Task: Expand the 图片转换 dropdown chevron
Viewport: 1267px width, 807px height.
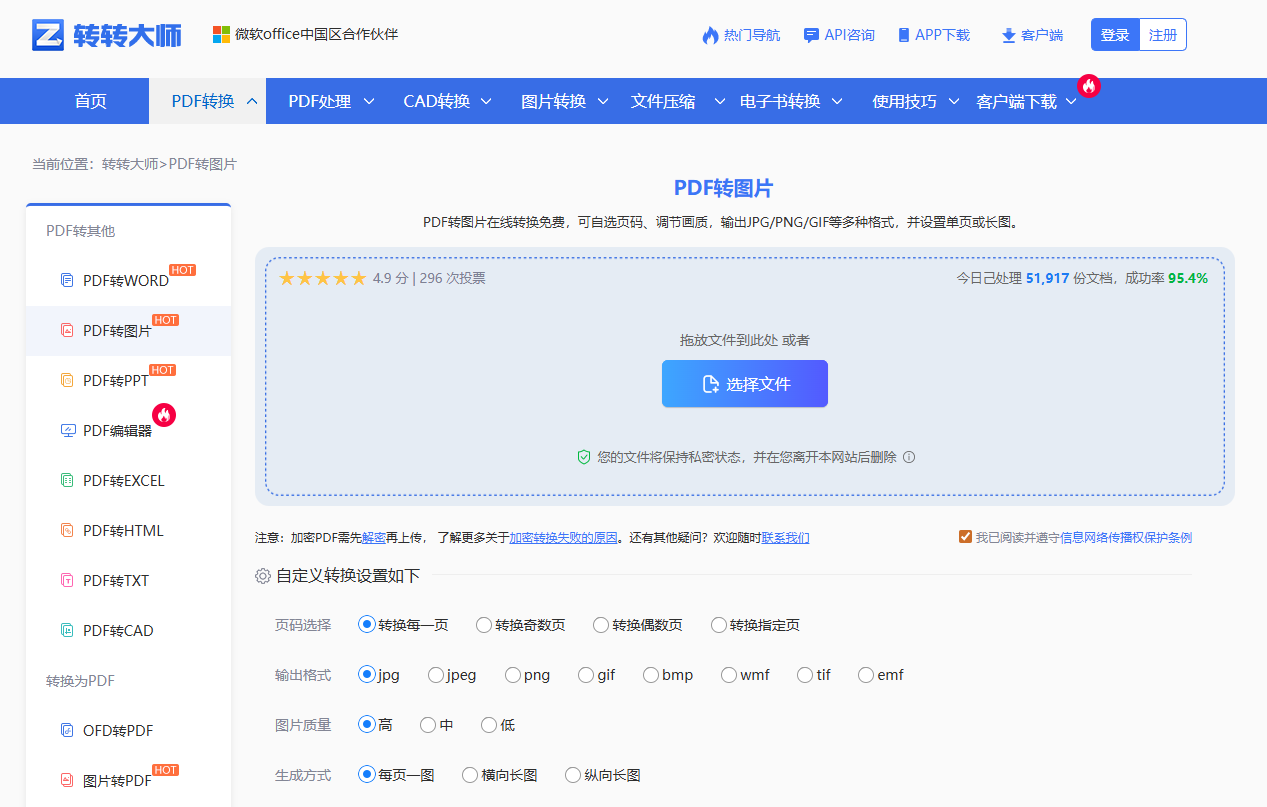Action: point(603,101)
